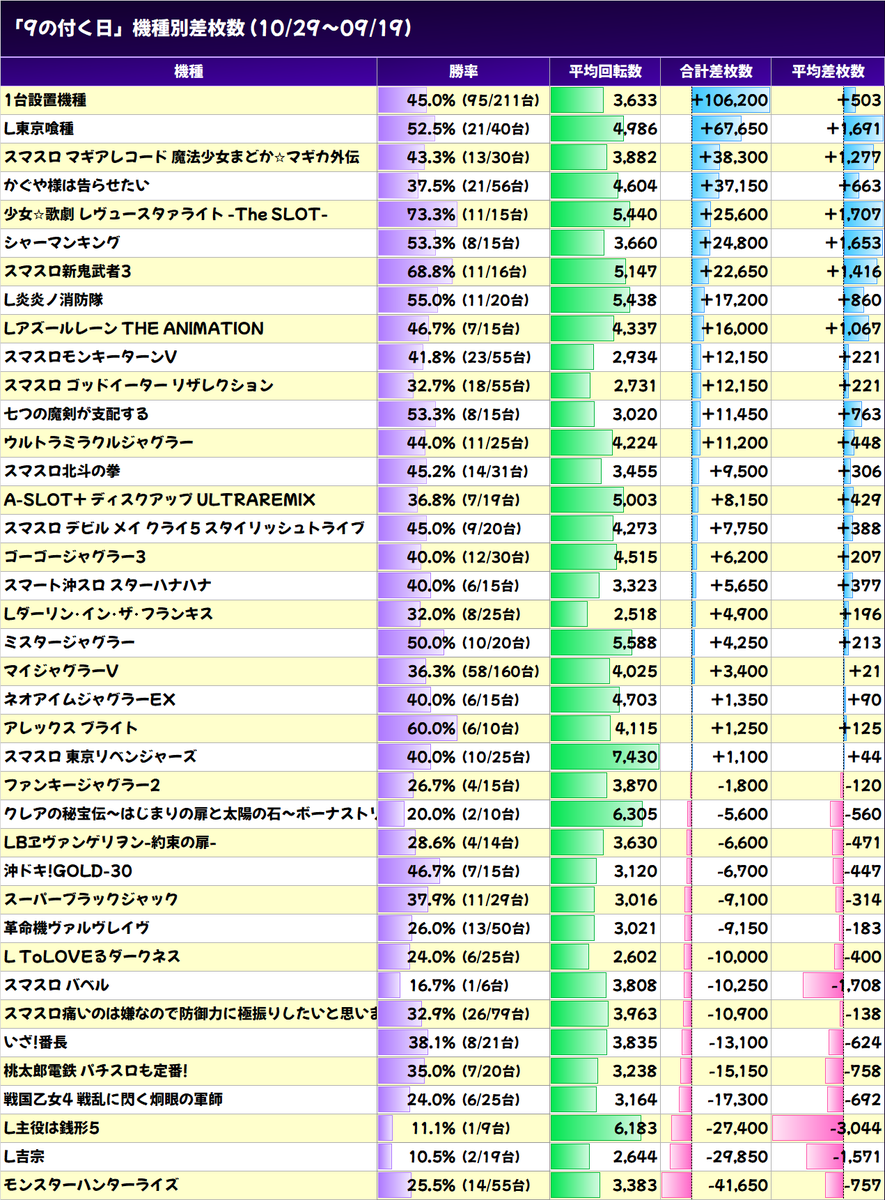Click L主役は銭形5 machine name
885x1200 pixels.
tap(52, 1127)
